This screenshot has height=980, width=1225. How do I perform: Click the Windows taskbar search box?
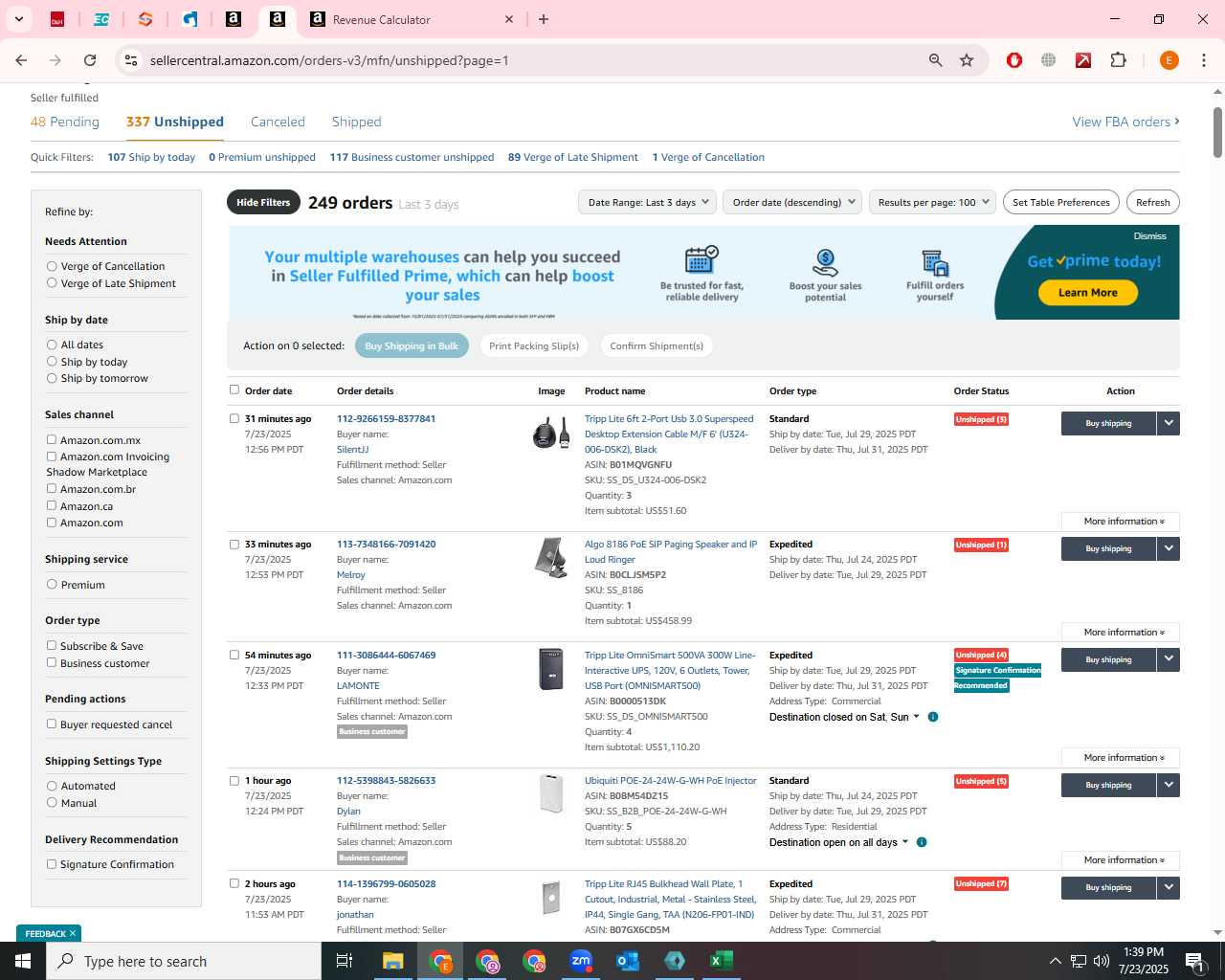[184, 961]
